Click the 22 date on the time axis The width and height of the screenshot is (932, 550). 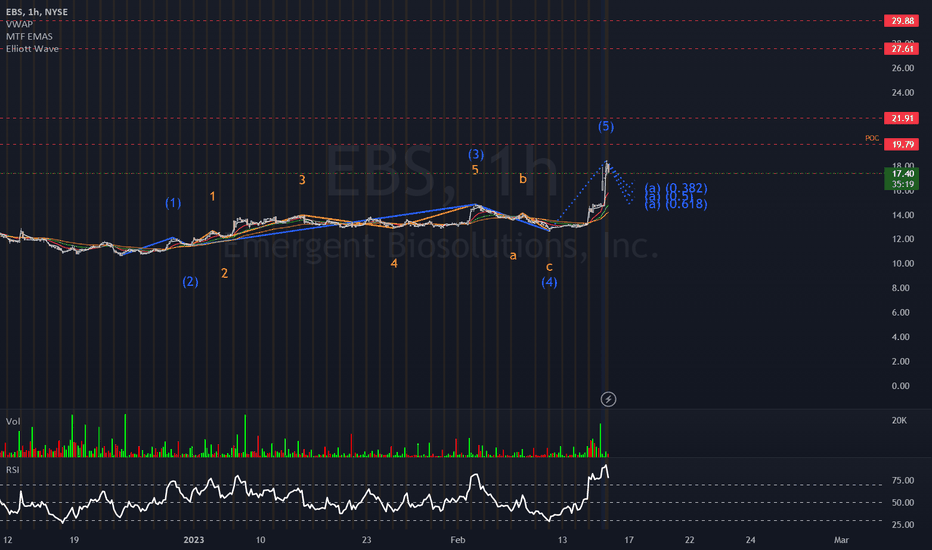point(689,540)
